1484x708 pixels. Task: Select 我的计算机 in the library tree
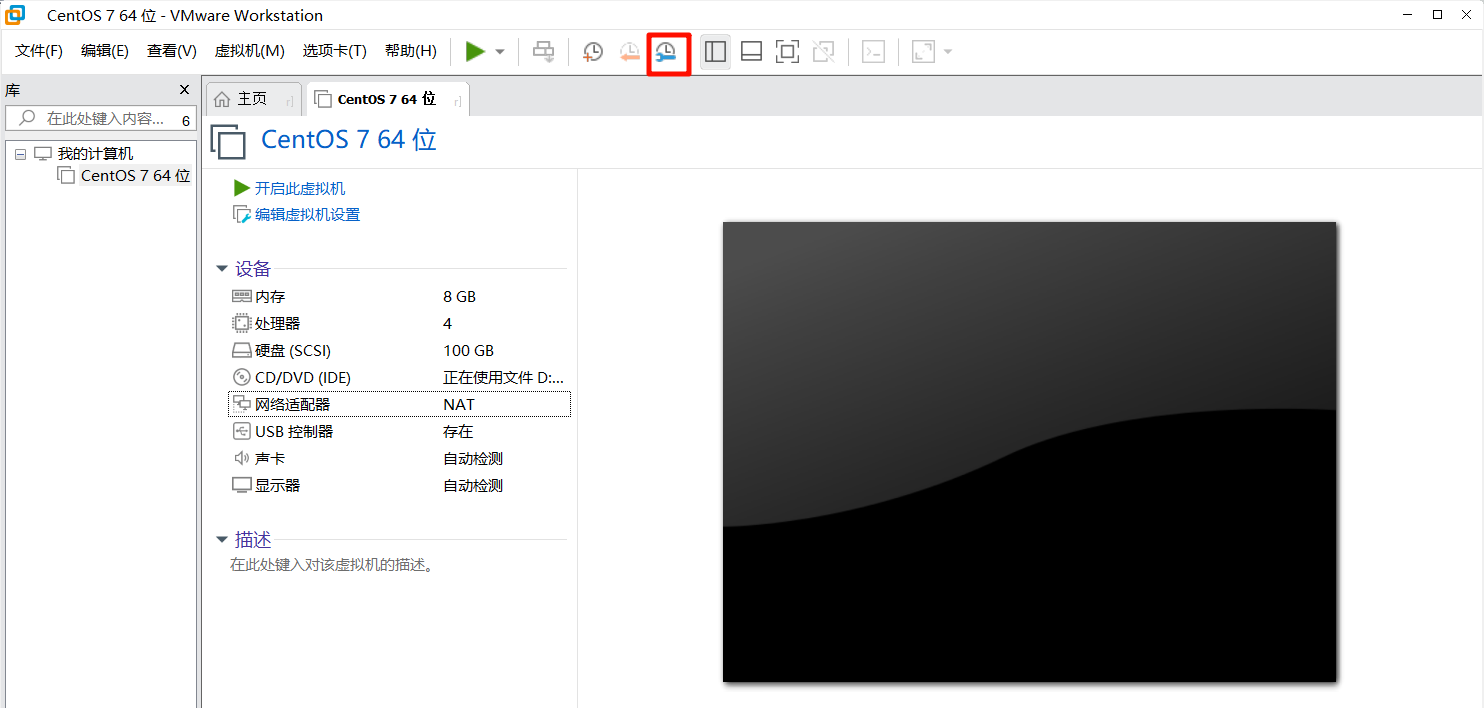click(x=95, y=154)
